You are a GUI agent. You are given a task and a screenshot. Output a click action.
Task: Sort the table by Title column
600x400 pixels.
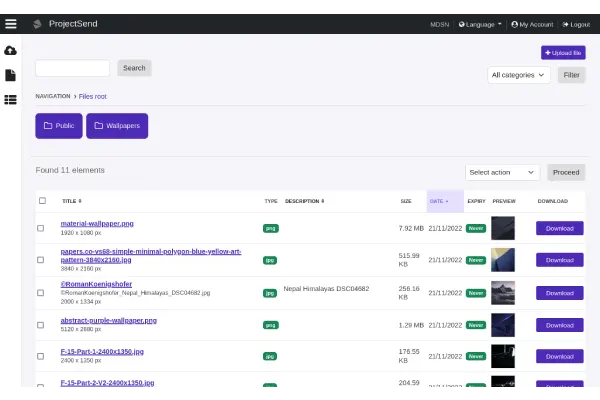(71, 201)
